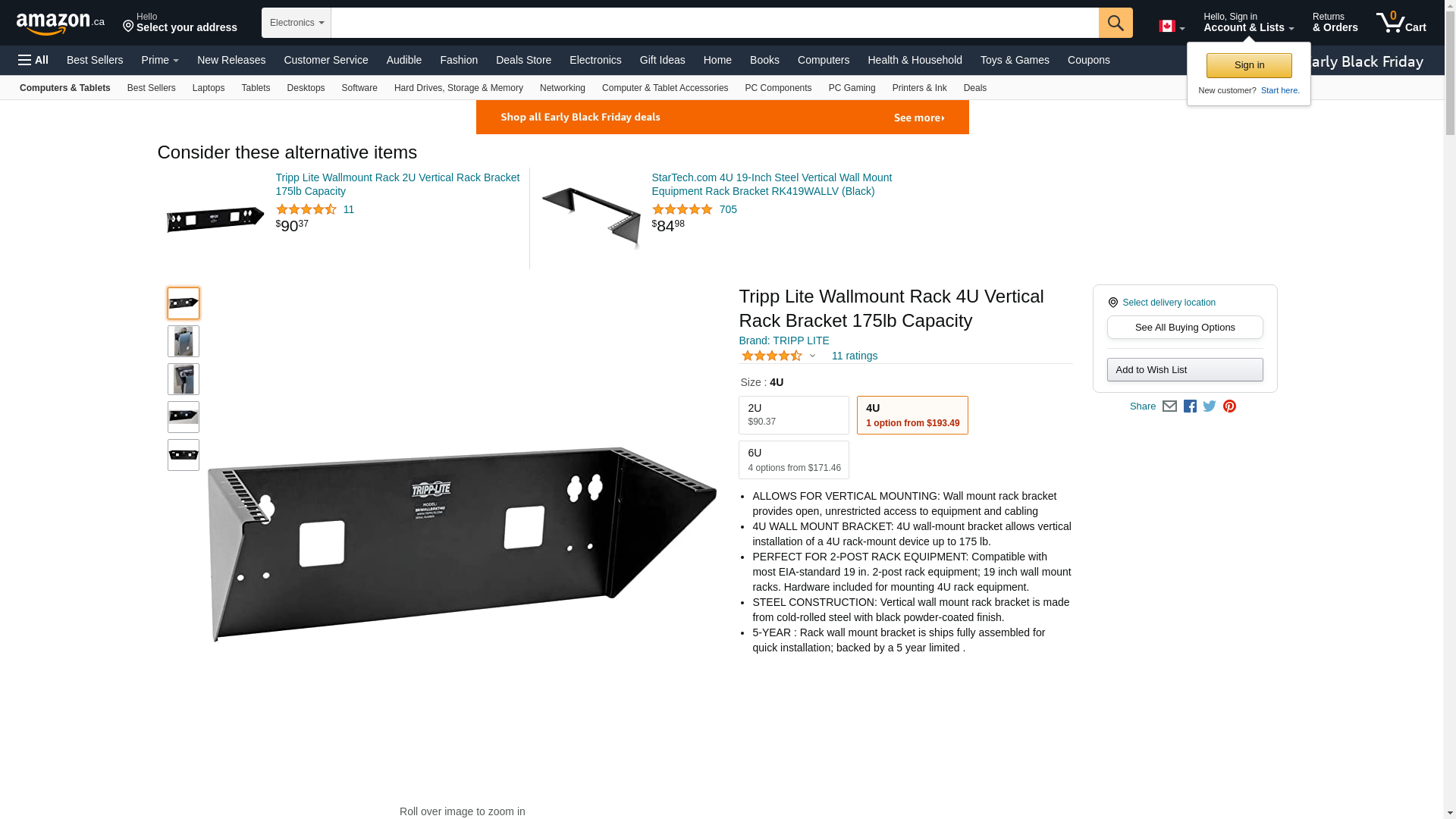
Task: Share on Facebook icon
Action: tap(1190, 406)
